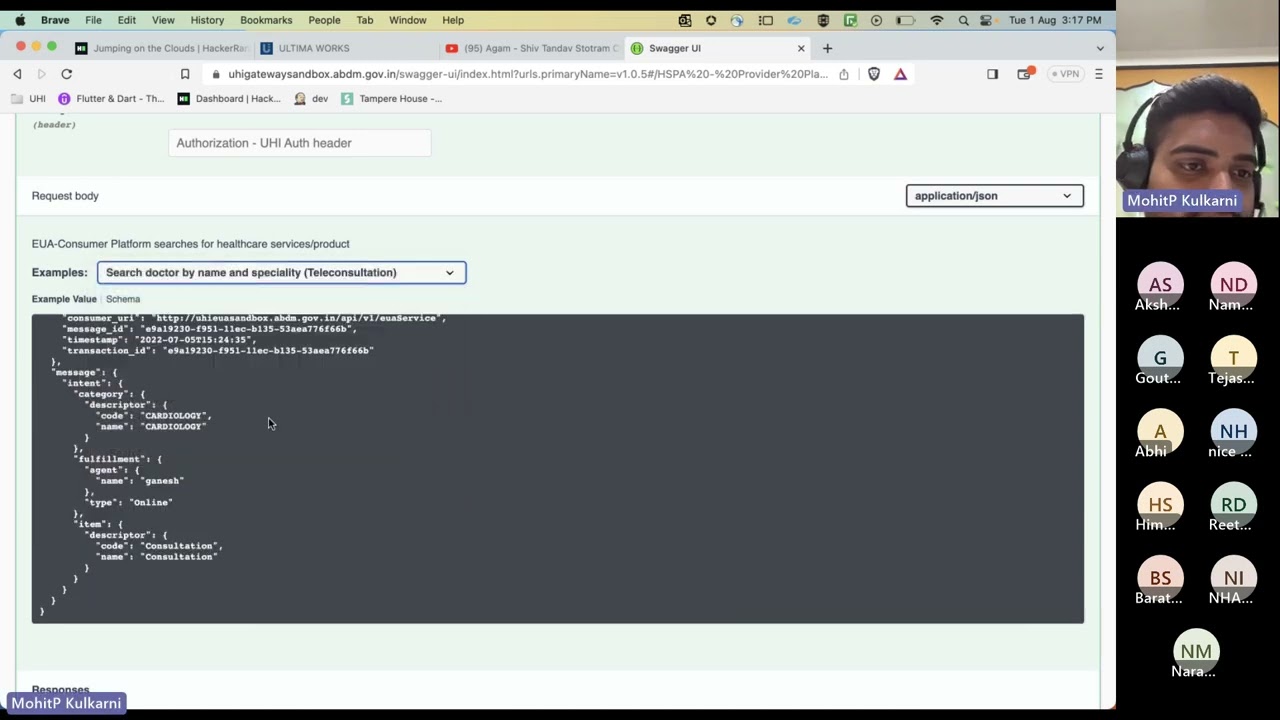The width and height of the screenshot is (1280, 720).
Task: Select participant G avatar
Action: click(1160, 358)
